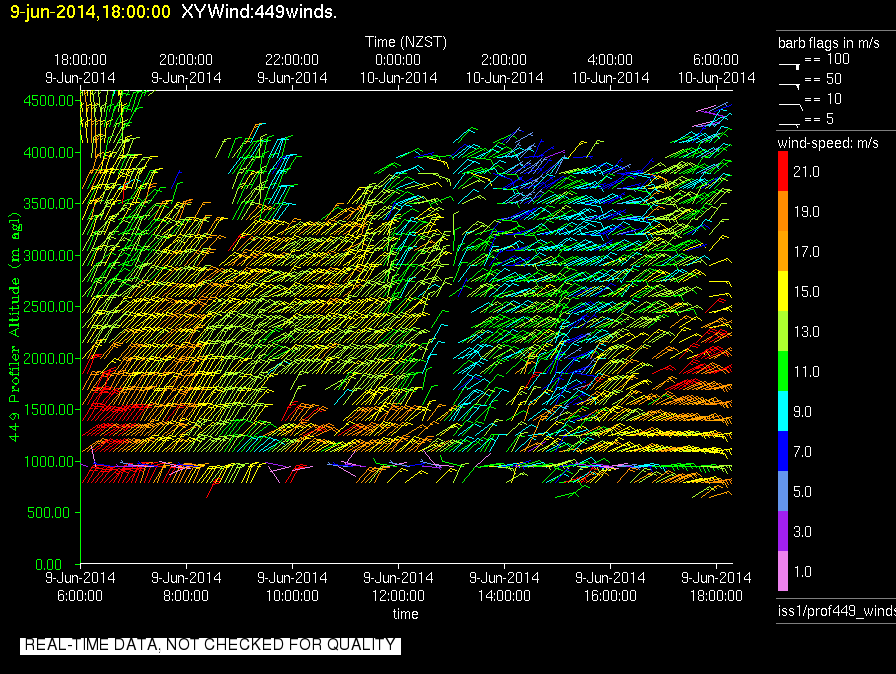Click the 4000.00 altitude tick label
The height and width of the screenshot is (674, 896).
pos(49,153)
